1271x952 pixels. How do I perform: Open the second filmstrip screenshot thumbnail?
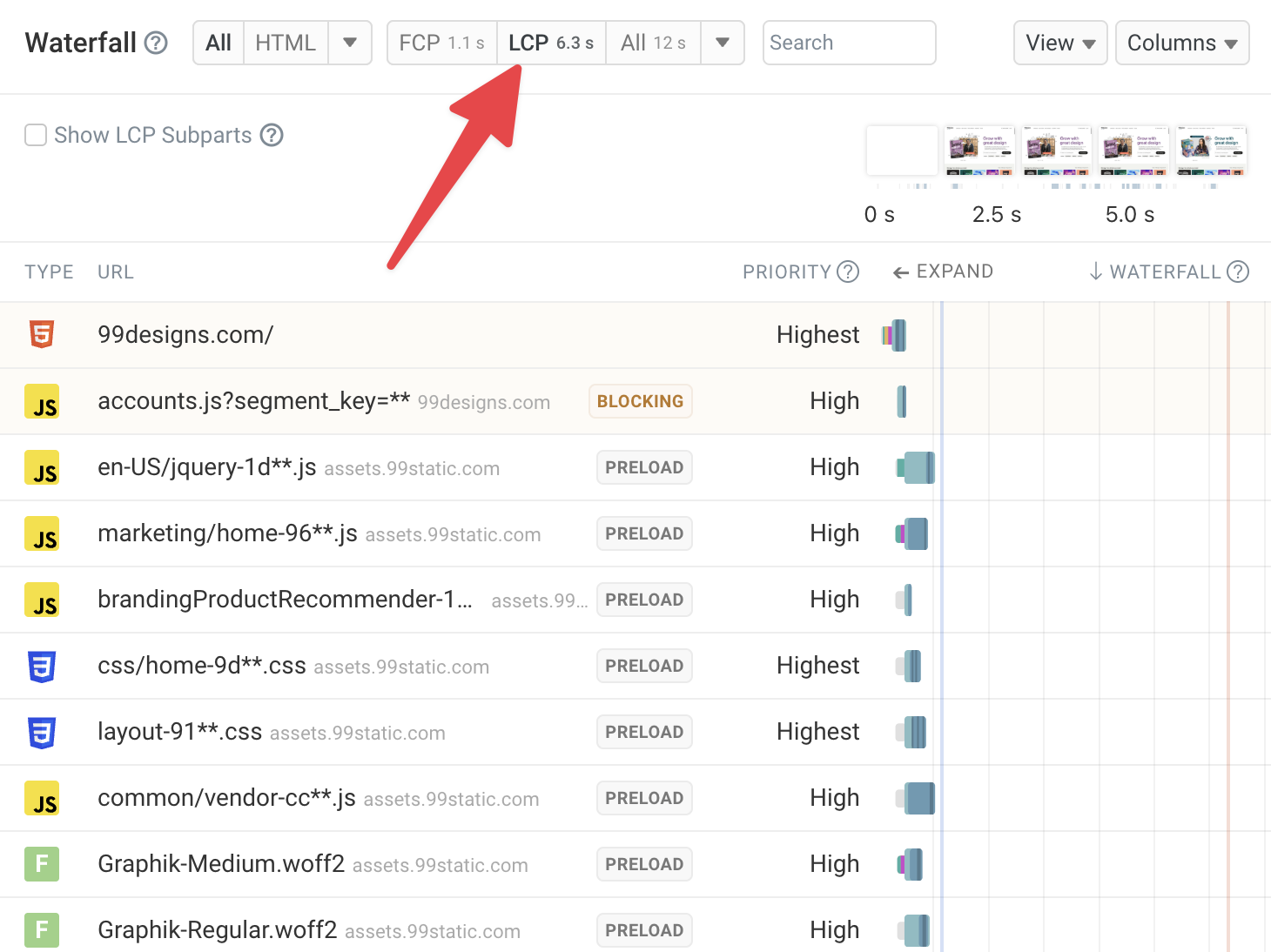click(979, 150)
